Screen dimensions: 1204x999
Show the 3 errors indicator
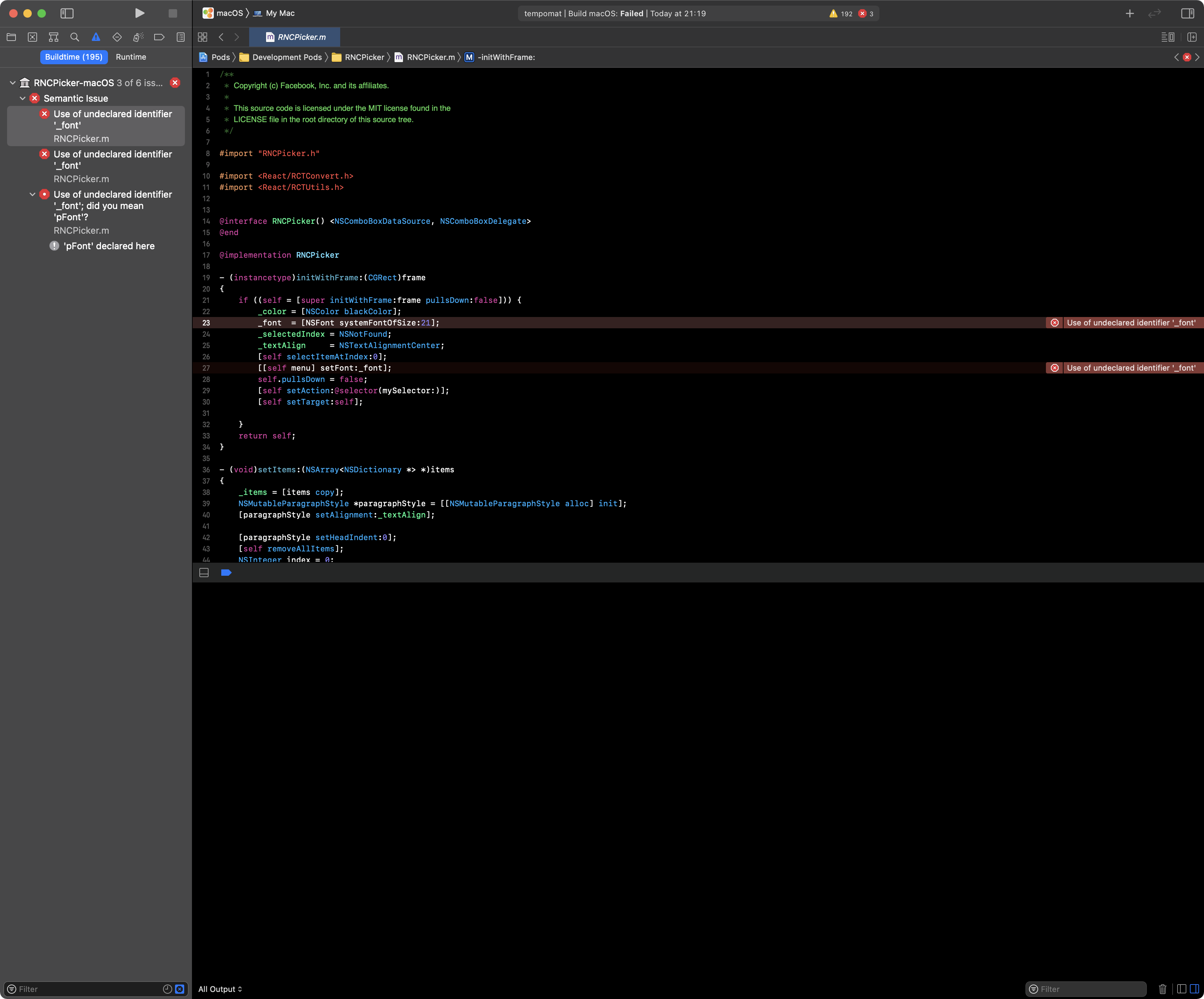(x=866, y=13)
